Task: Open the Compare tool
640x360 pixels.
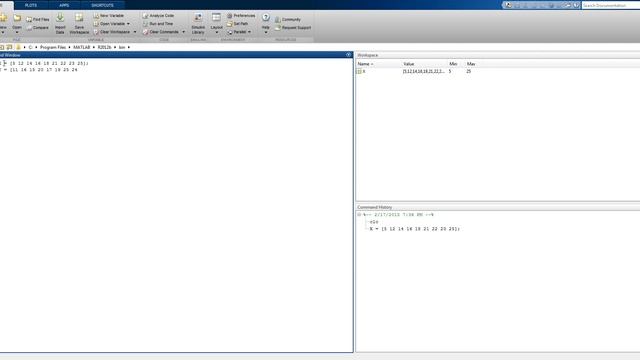Action: pos(38,28)
